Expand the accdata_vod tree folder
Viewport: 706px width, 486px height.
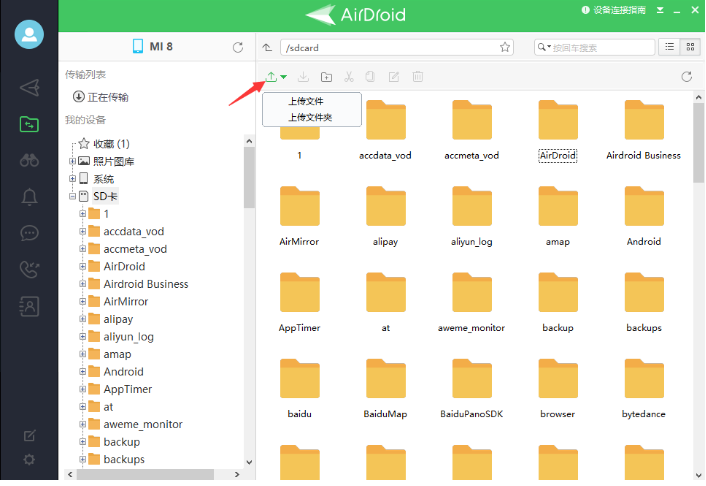click(82, 232)
